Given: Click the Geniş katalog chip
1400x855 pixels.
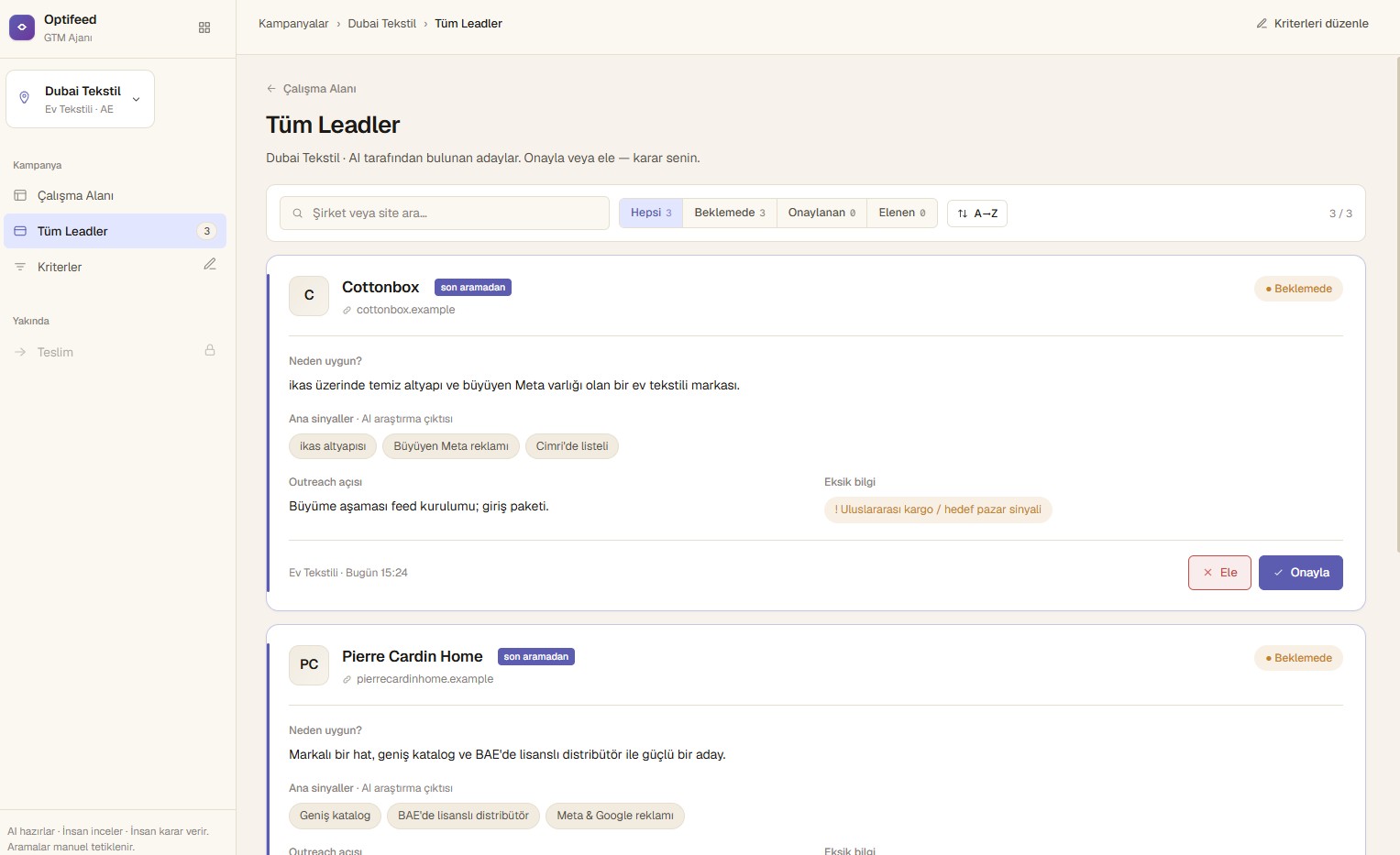Looking at the screenshot, I should click(335, 816).
